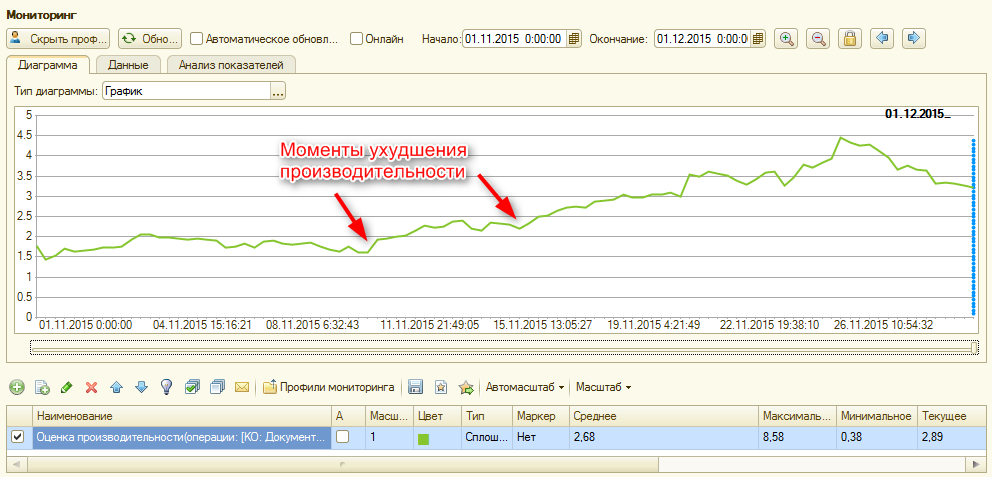The width and height of the screenshot is (992, 477).
Task: Open the Автомасштаб dropdown
Action: coord(526,387)
